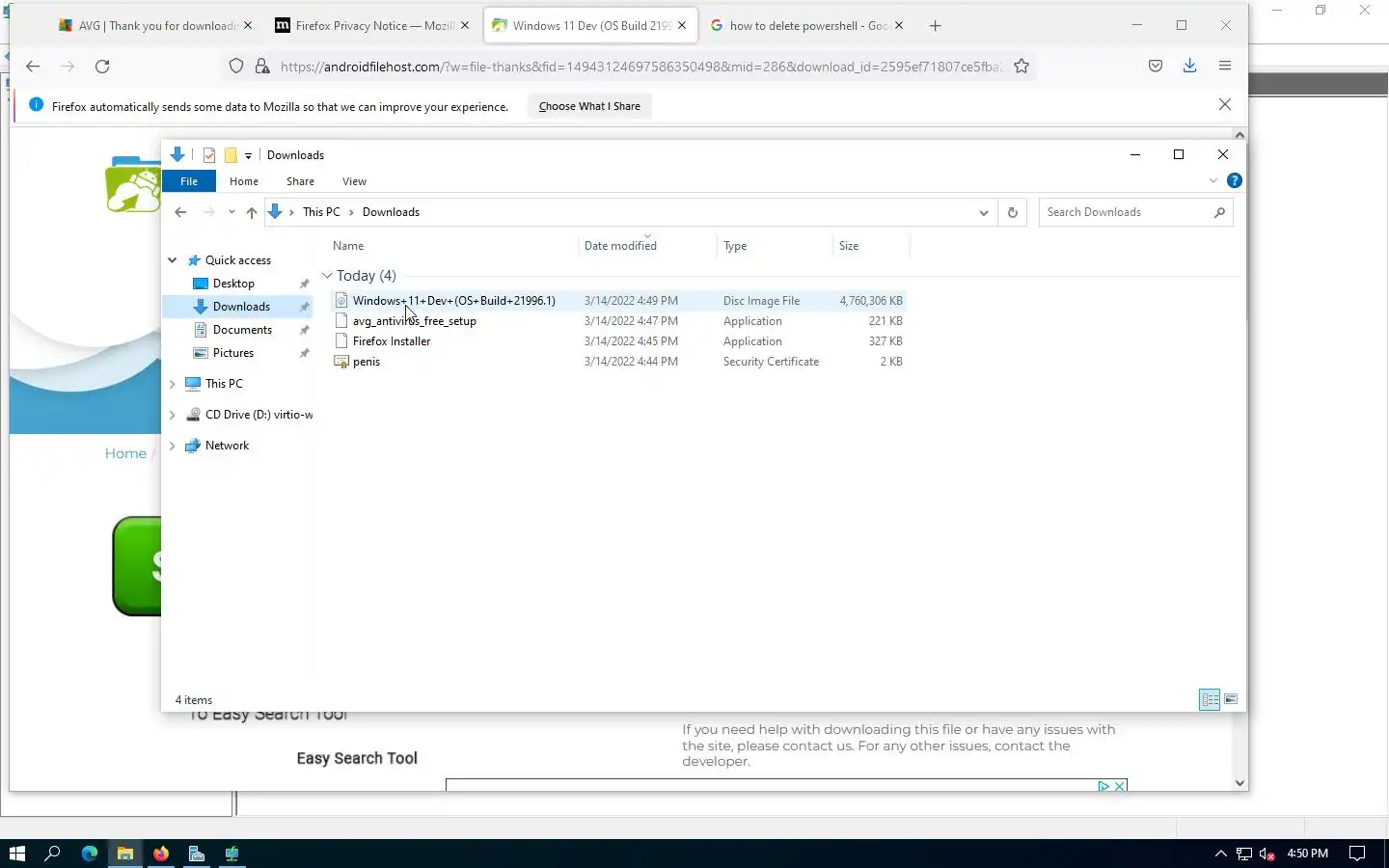Viewport: 1389px width, 868px height.
Task: Open Firefox downloads panel arrow
Action: 1189,67
